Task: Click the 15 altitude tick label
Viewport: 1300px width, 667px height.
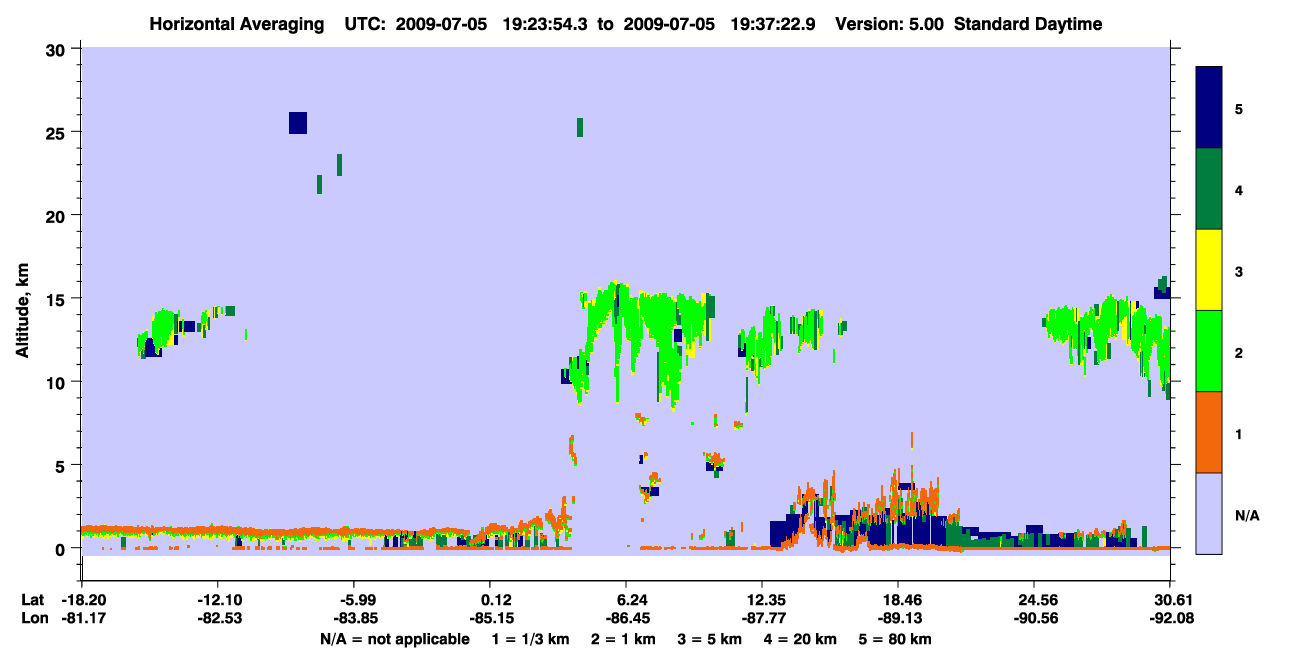Action: pos(58,298)
